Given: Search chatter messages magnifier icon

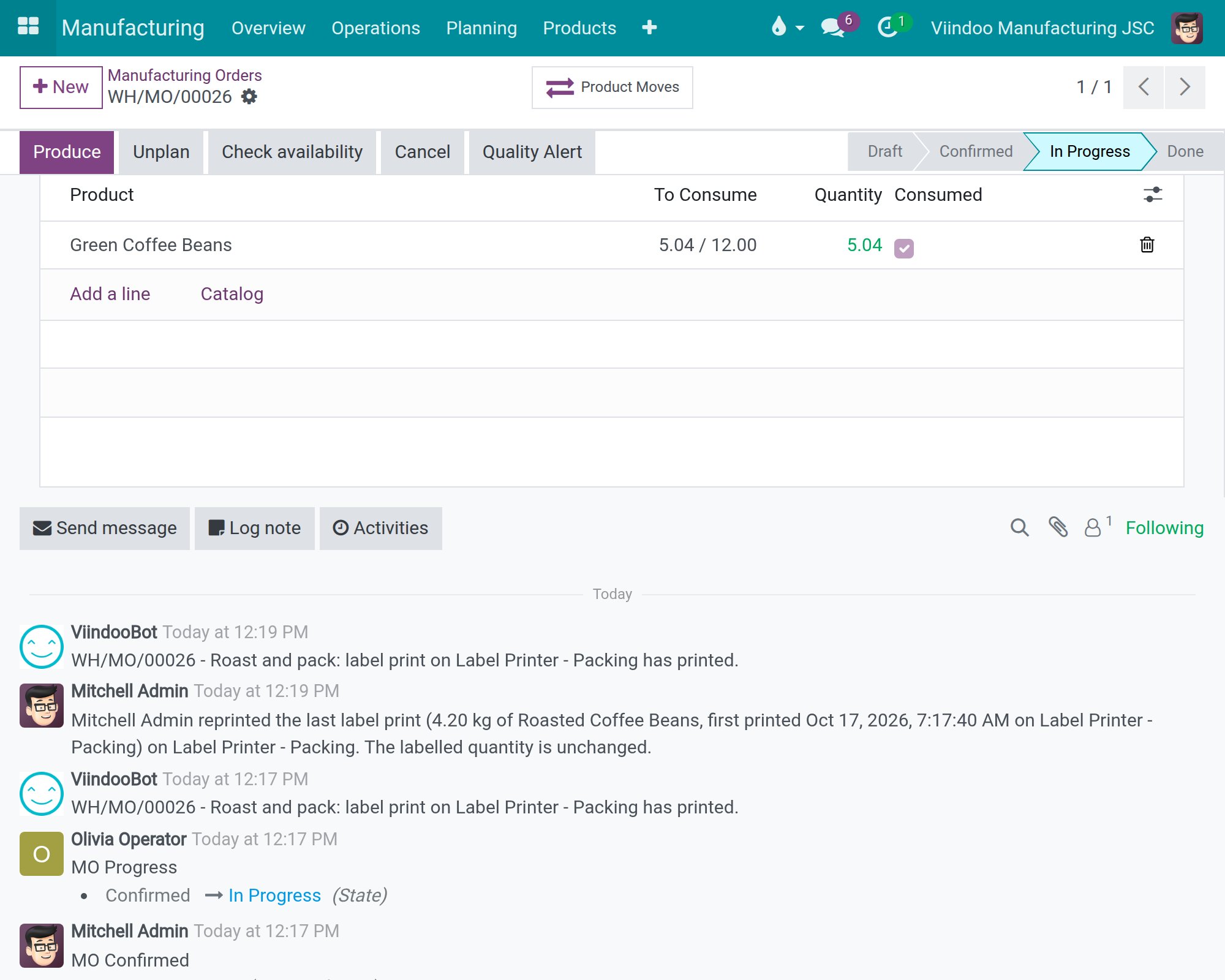Looking at the screenshot, I should pyautogui.click(x=1019, y=527).
